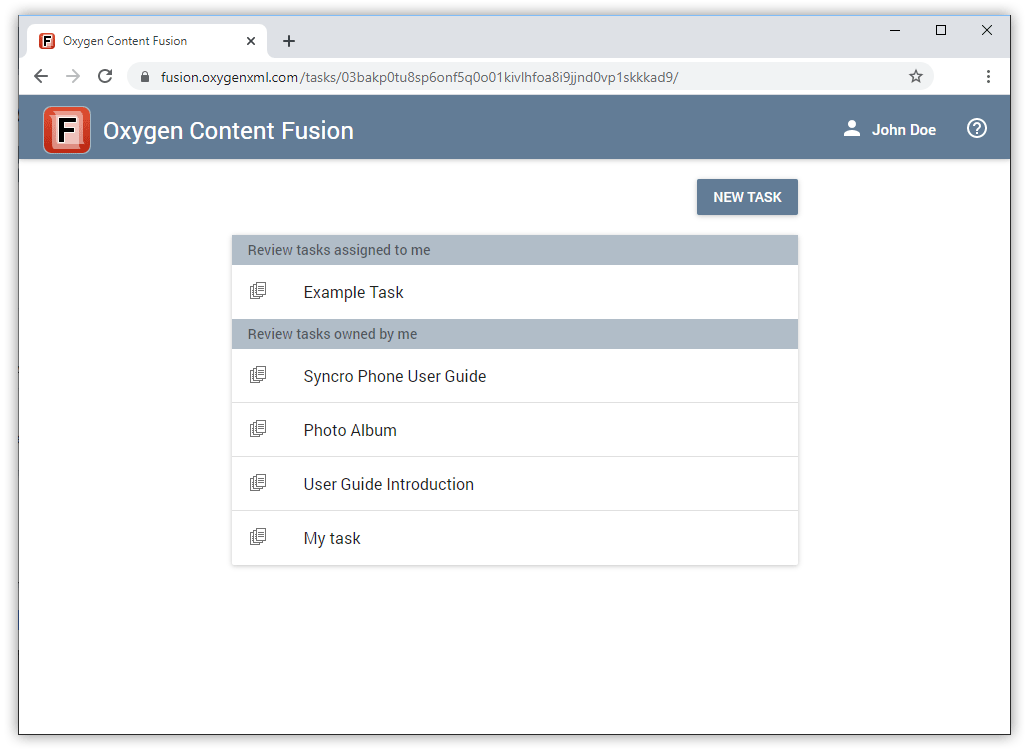Viewport: 1030px width, 750px height.
Task: Open a new browser tab with plus button
Action: click(x=288, y=41)
